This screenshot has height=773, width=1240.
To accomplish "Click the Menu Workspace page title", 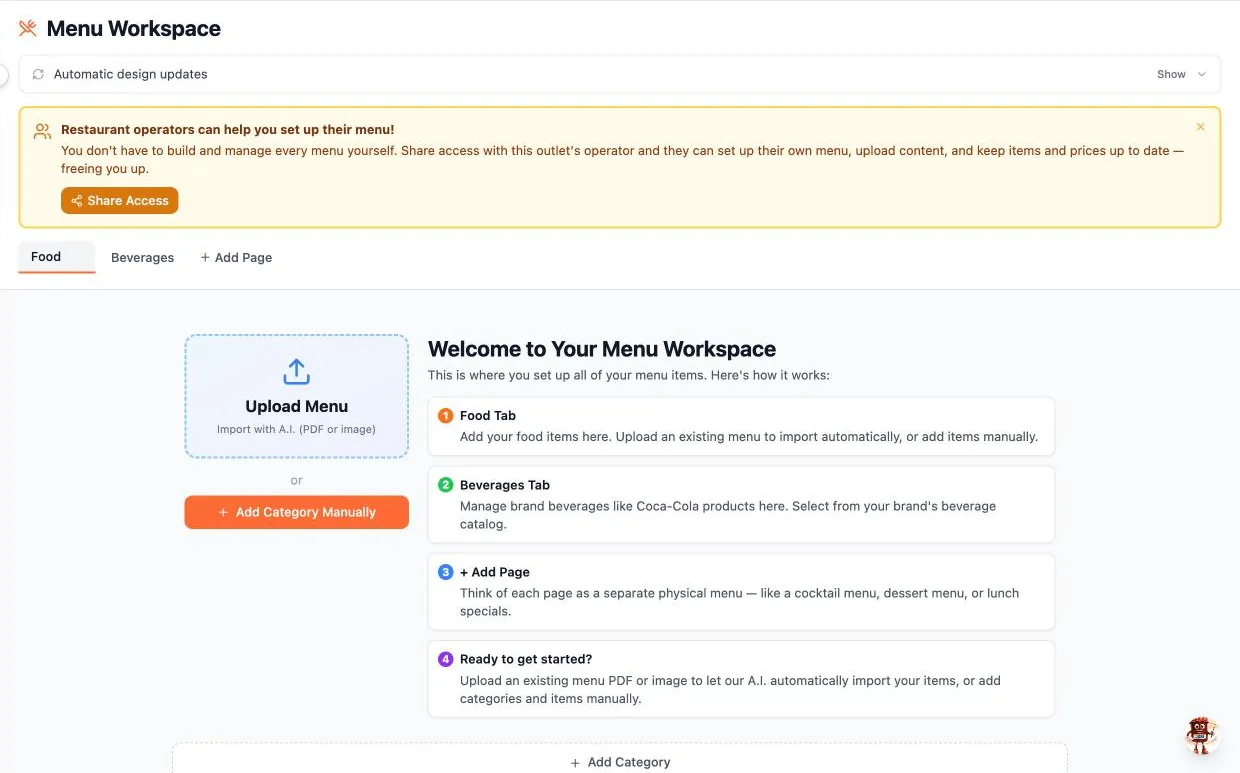I will tap(134, 28).
